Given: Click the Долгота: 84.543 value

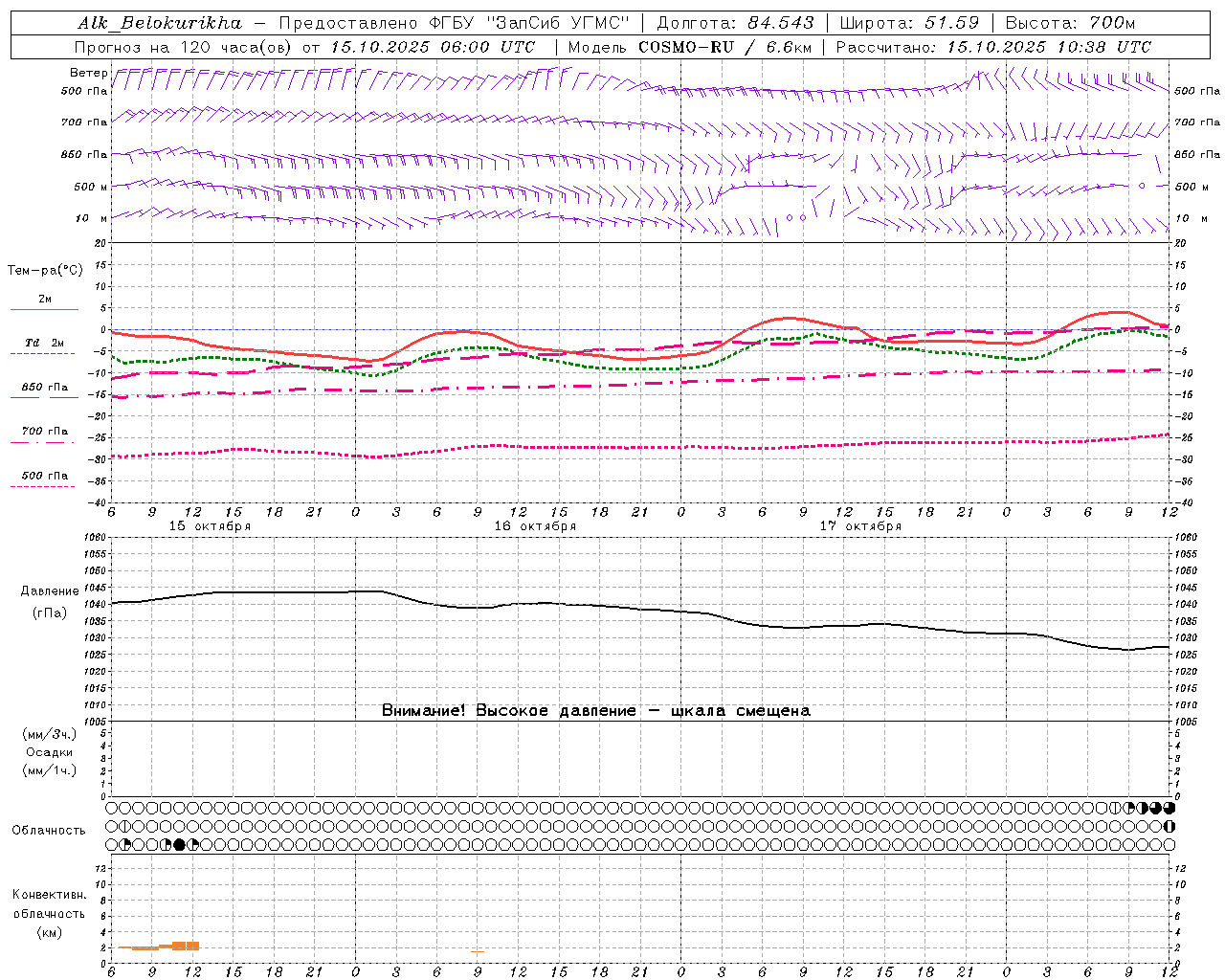Looking at the screenshot, I should tap(735, 23).
